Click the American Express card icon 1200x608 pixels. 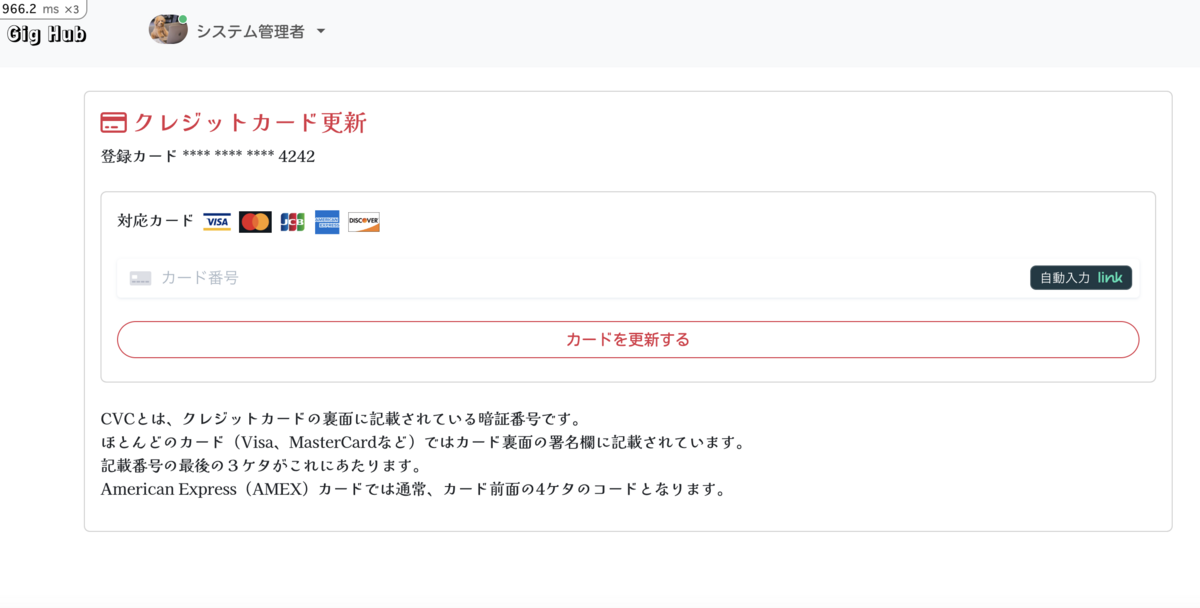327,221
